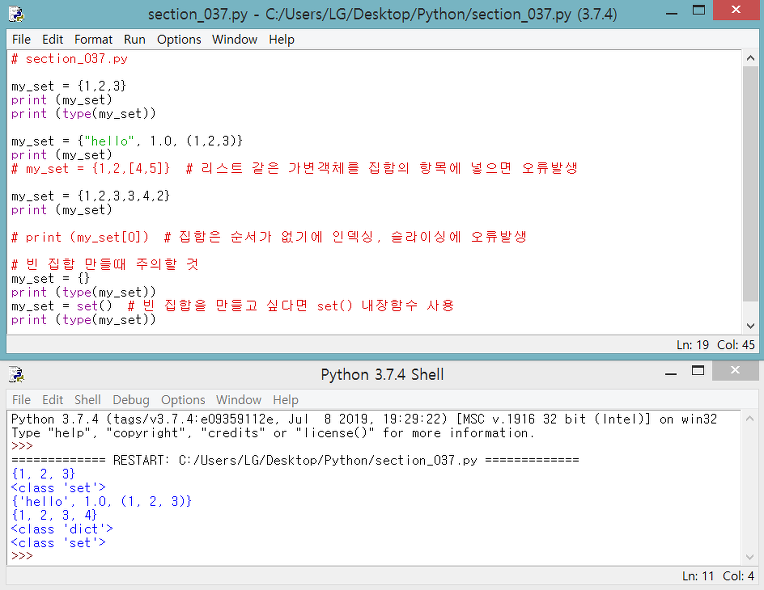Click the '# section_037.py' comment line

tap(69, 59)
